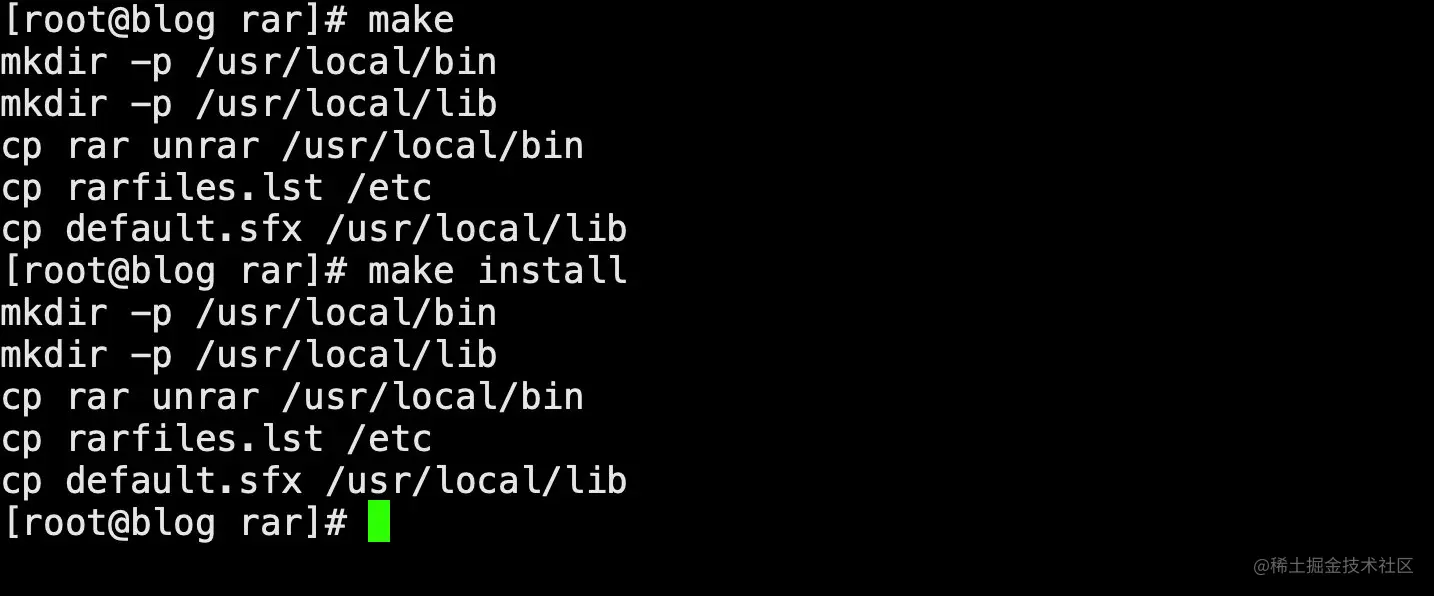
Task: Click the word 'install' in the command
Action: coord(552,271)
